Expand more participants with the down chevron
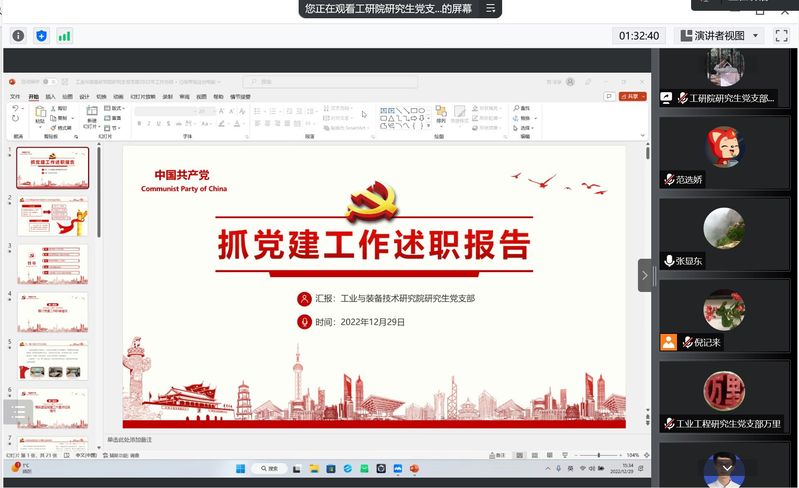 click(726, 467)
